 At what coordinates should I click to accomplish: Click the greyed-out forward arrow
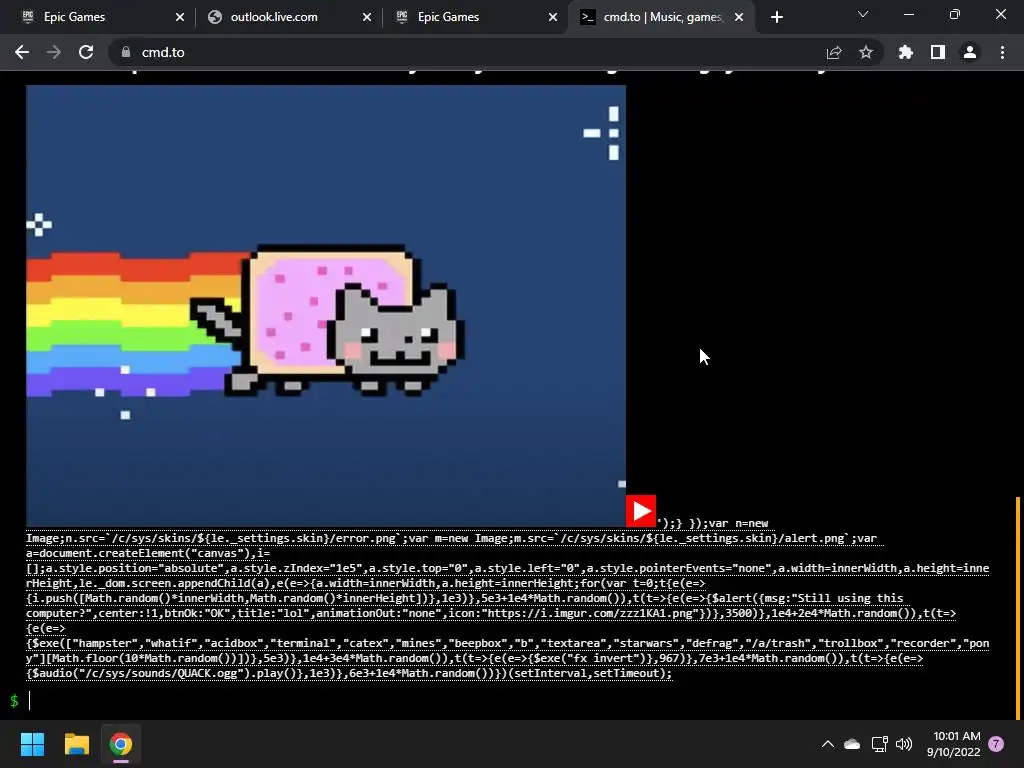[54, 52]
